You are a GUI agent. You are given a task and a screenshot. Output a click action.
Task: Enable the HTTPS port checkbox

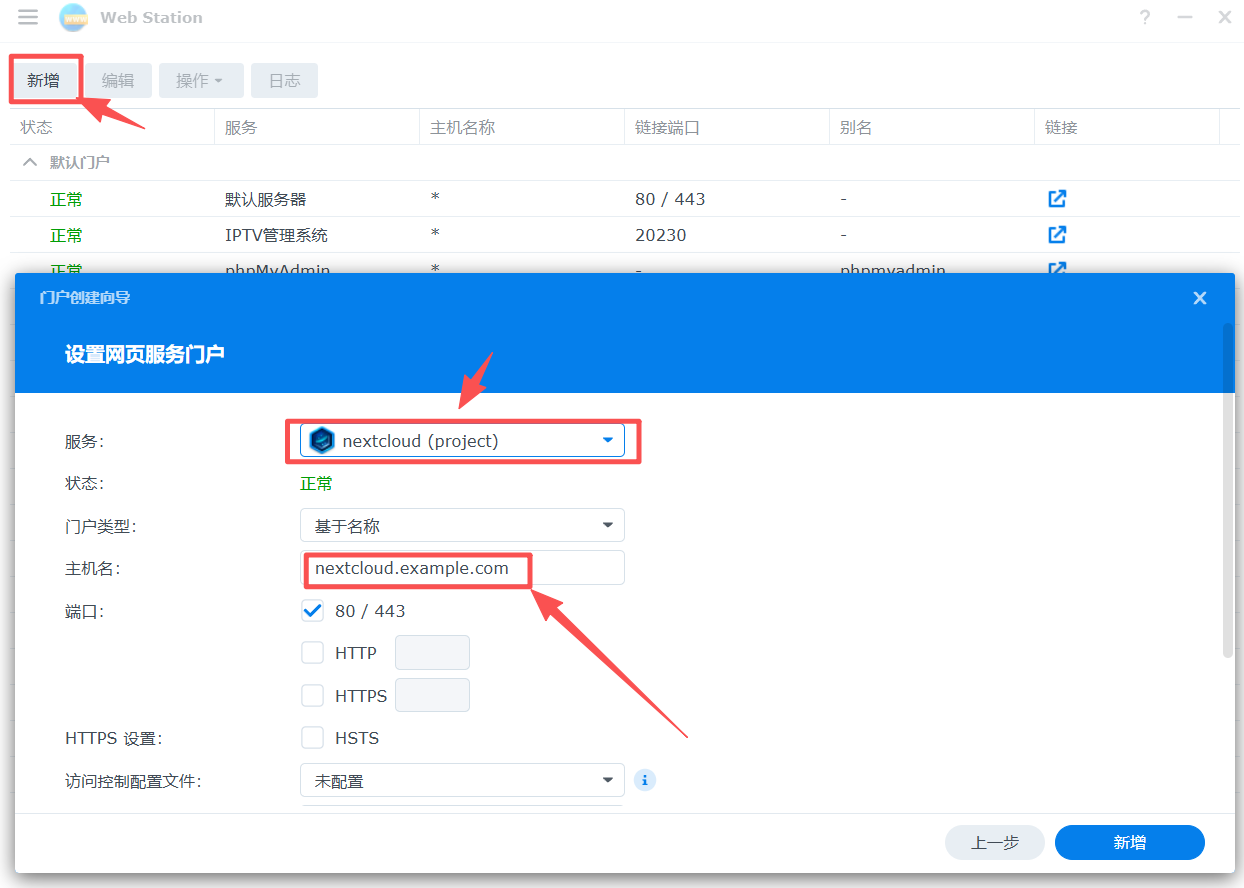click(x=313, y=695)
